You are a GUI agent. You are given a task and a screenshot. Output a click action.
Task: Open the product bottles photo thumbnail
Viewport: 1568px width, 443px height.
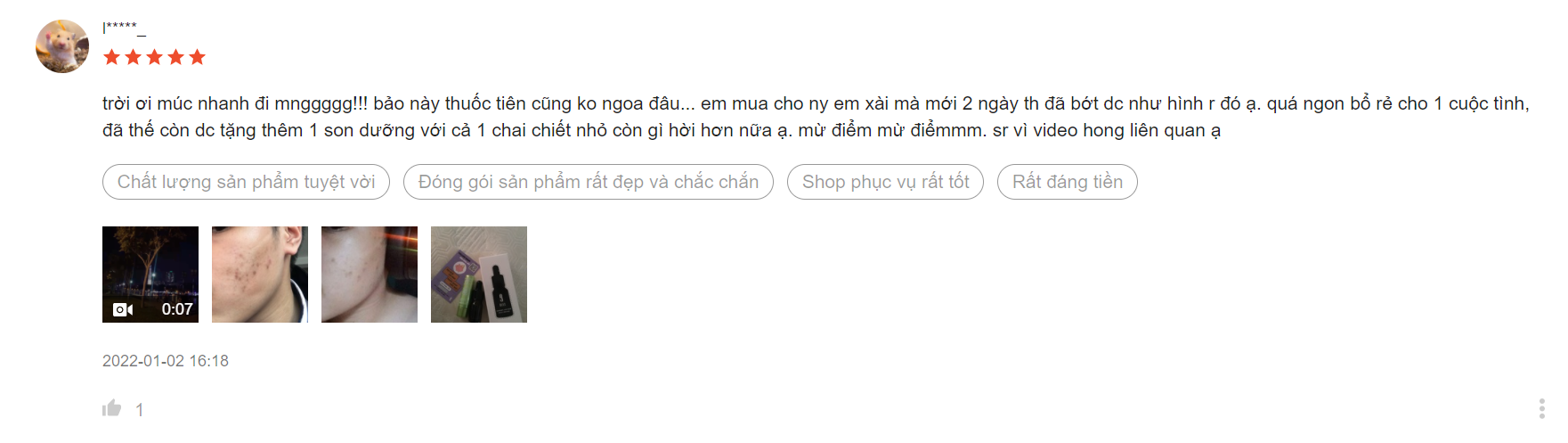click(479, 275)
